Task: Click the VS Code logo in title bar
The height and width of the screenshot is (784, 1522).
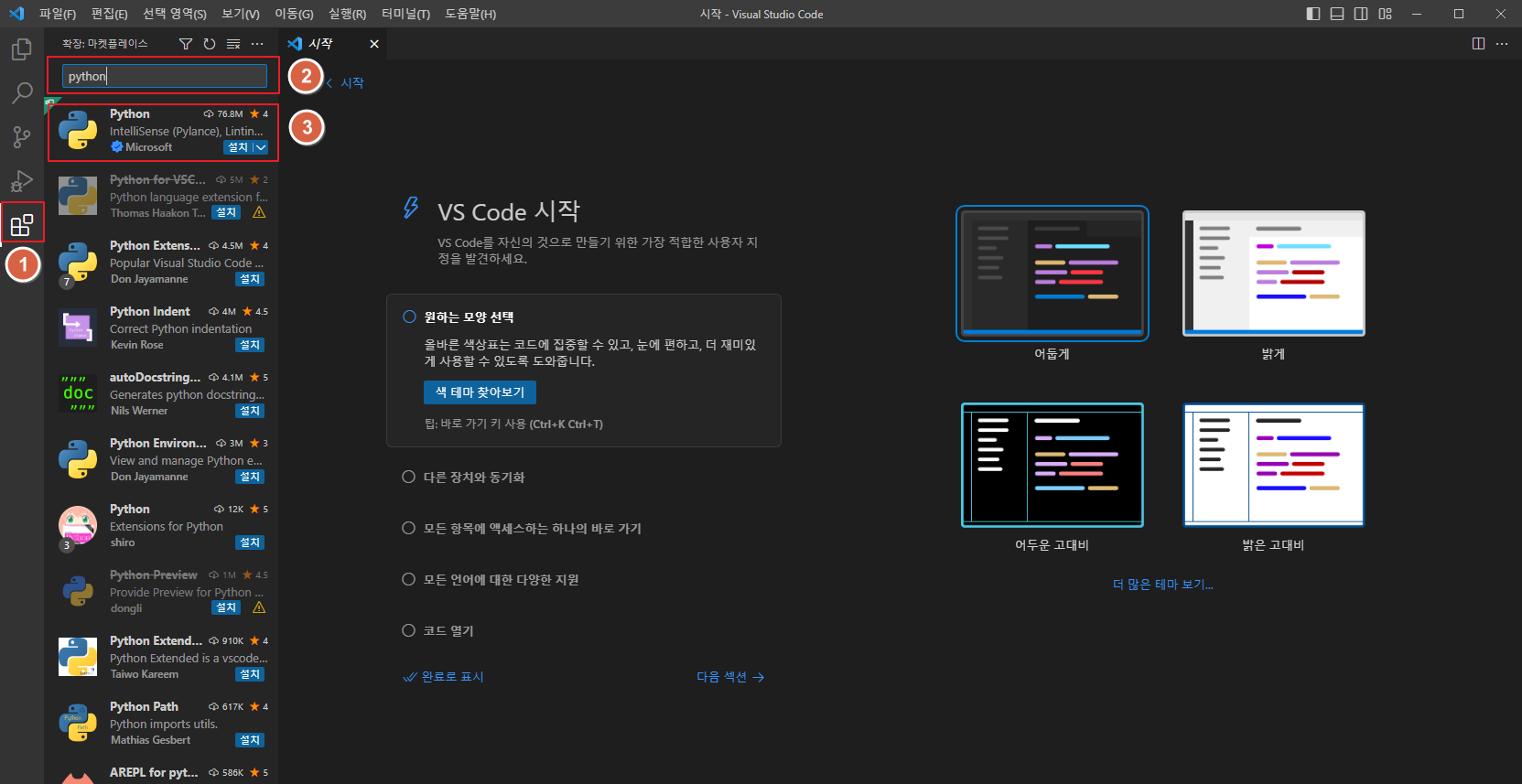Action: pos(16,14)
